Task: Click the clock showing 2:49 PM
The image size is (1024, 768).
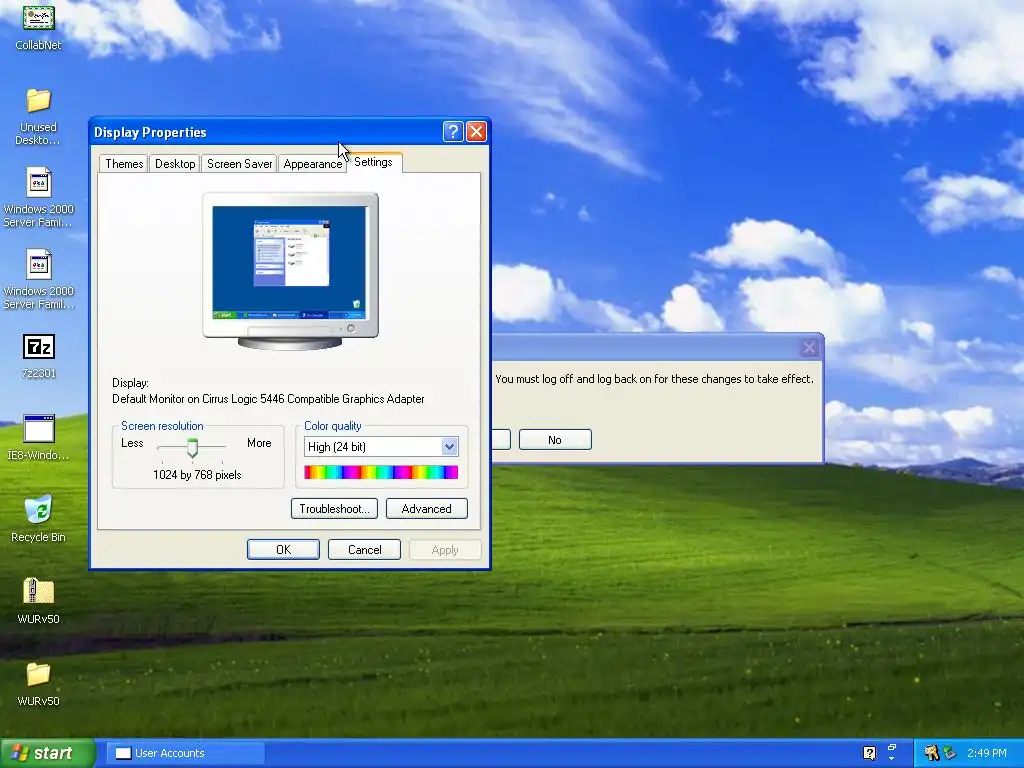Action: click(986, 753)
